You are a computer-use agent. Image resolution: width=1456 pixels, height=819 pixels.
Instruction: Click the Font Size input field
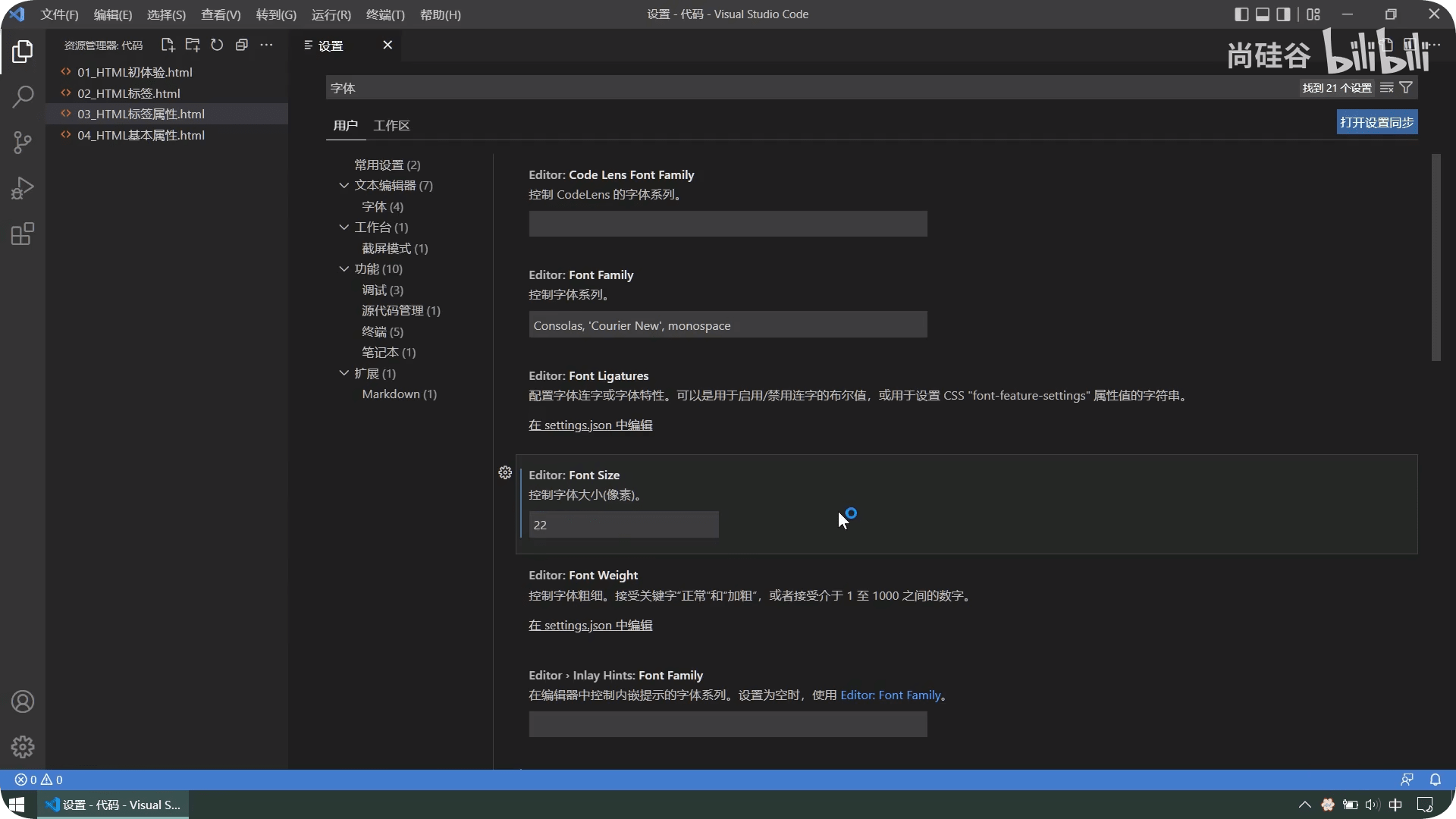point(623,525)
